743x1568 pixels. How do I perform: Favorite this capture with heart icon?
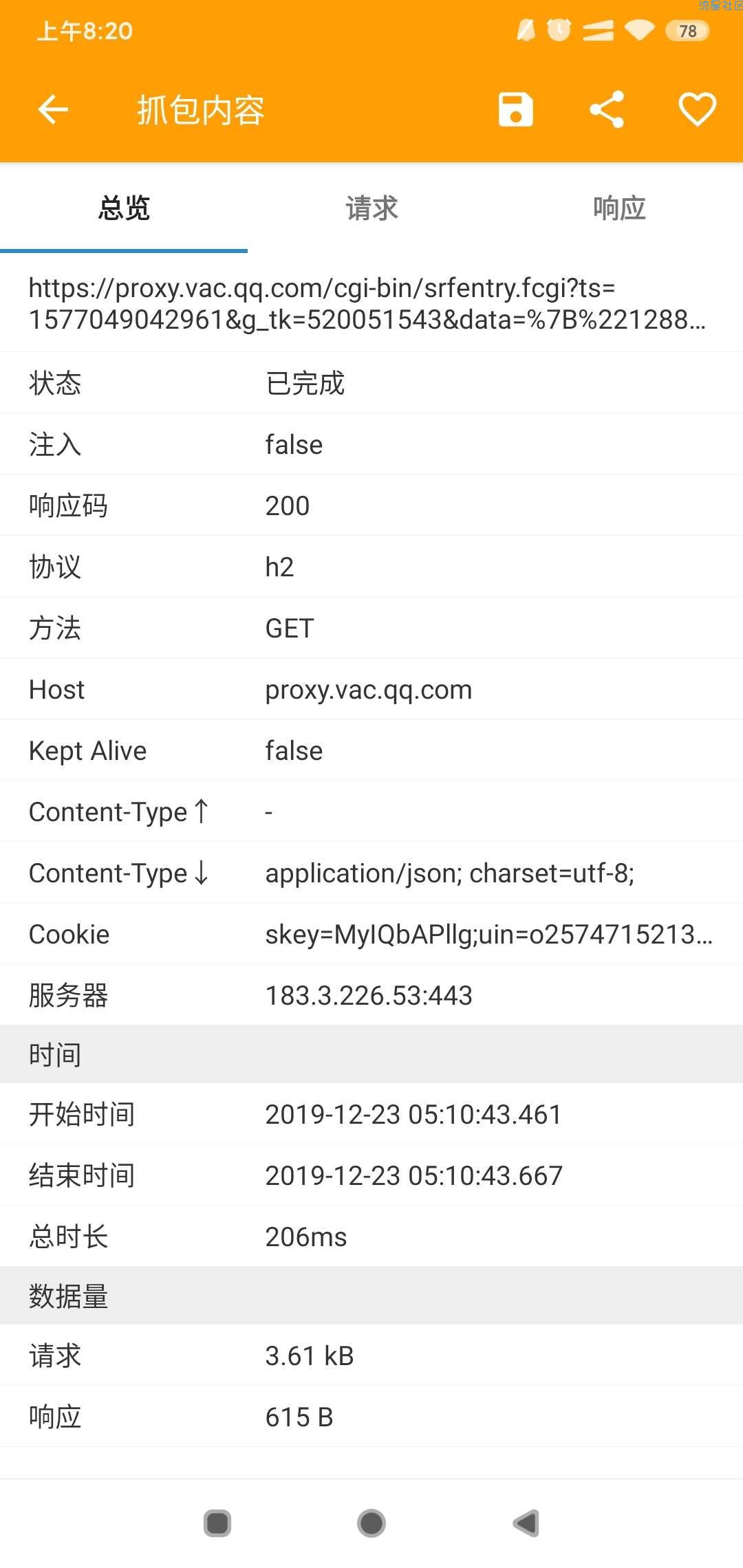(697, 109)
